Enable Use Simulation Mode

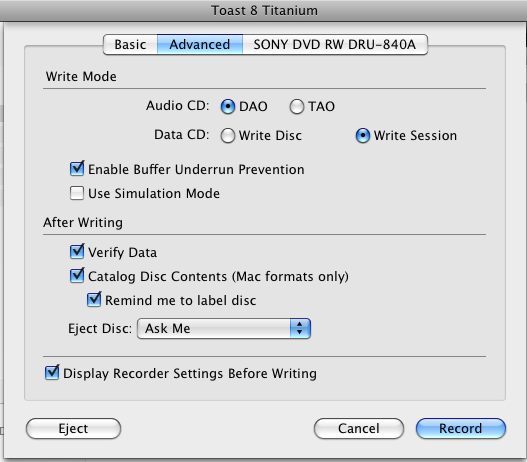coord(77,193)
